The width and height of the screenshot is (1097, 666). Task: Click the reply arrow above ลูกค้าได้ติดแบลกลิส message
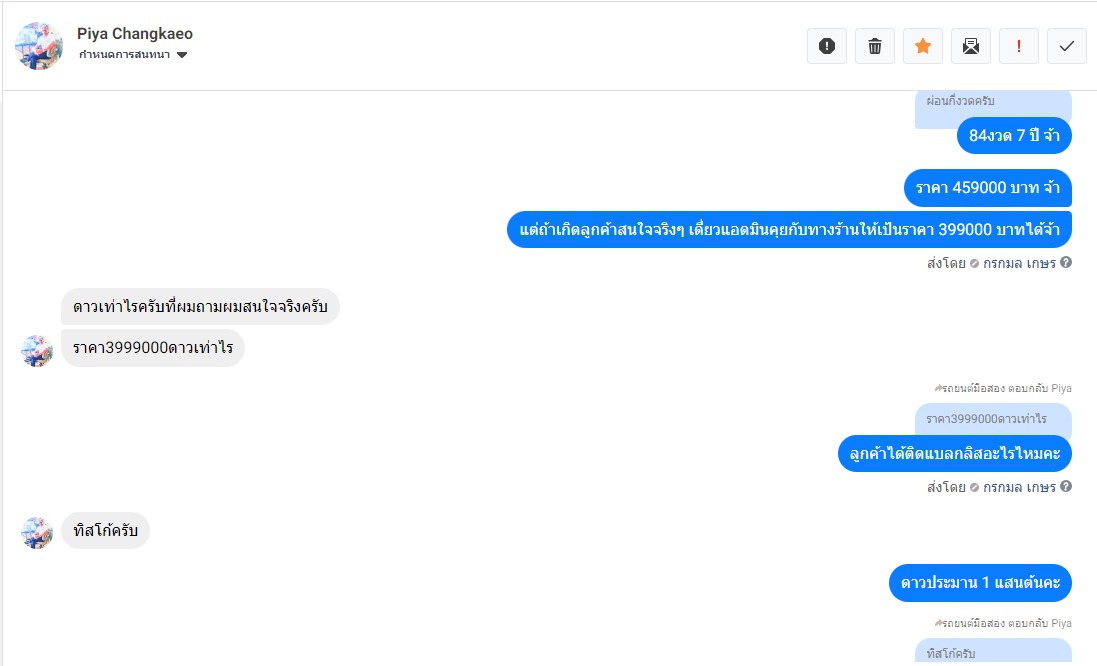[x=938, y=388]
